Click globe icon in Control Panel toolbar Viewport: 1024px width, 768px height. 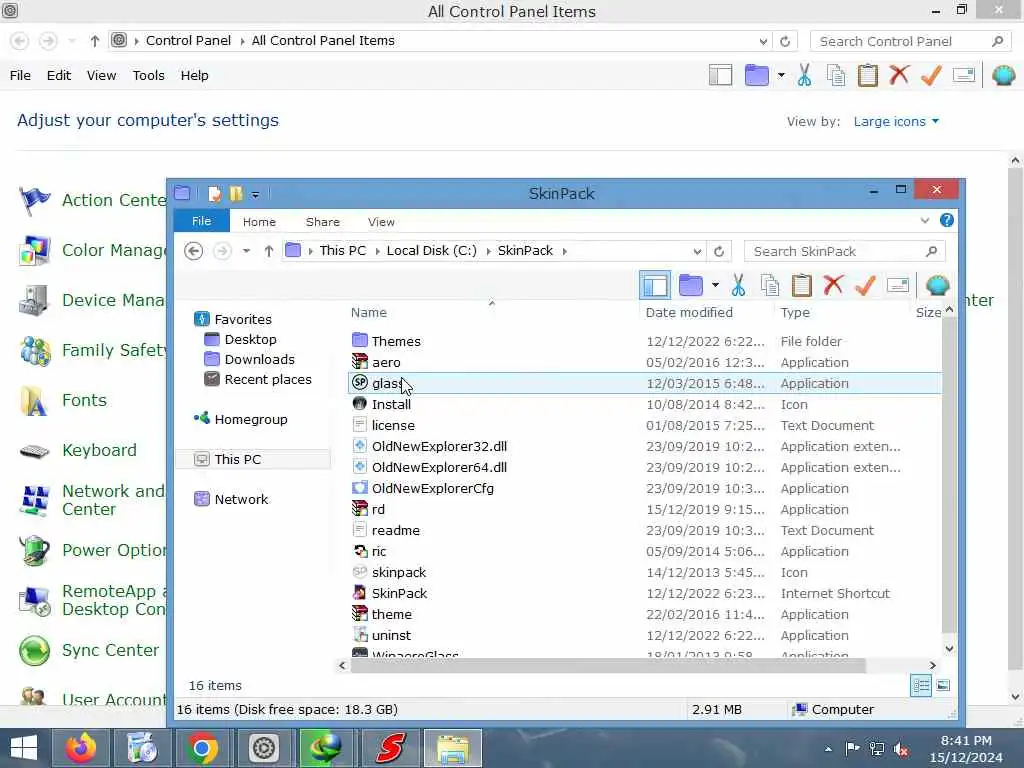pos(1003,75)
